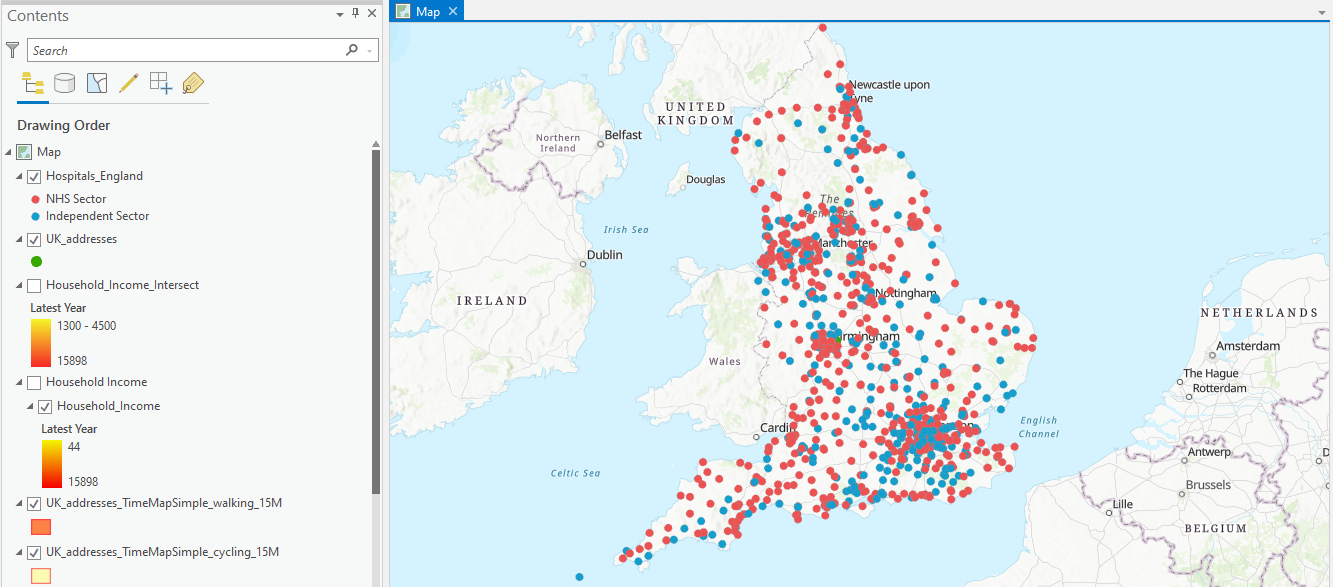Click the search magnifier icon
Viewport: 1333px width, 587px height.
click(352, 50)
